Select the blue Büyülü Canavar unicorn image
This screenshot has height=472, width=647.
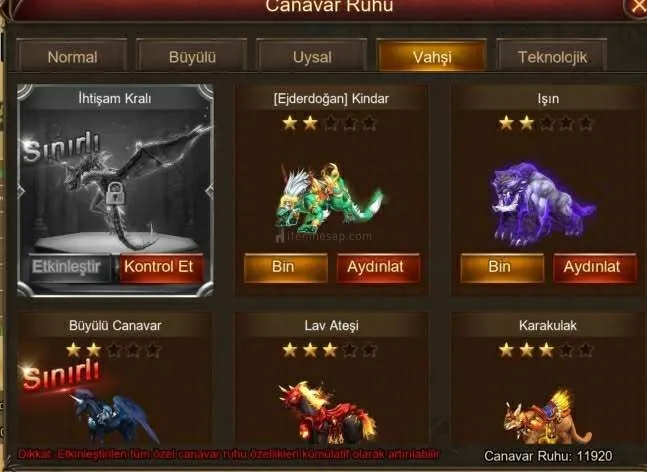click(115, 415)
